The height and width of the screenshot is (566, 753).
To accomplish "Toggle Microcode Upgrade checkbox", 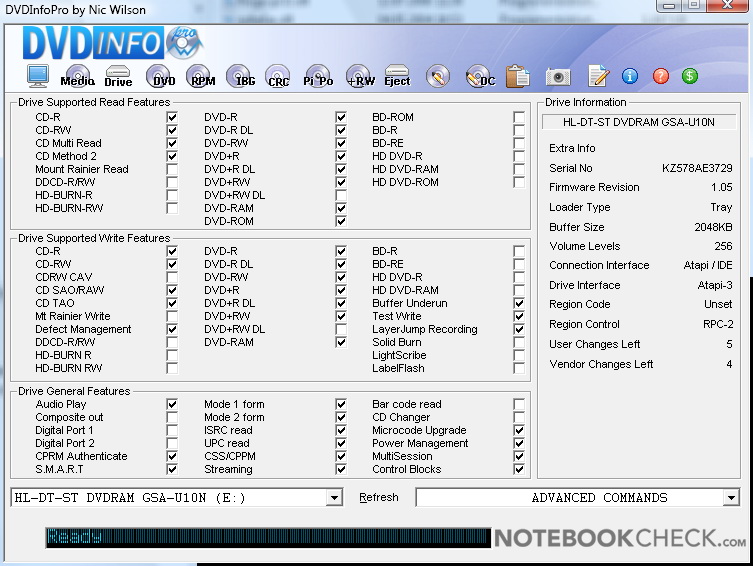I will 519,430.
